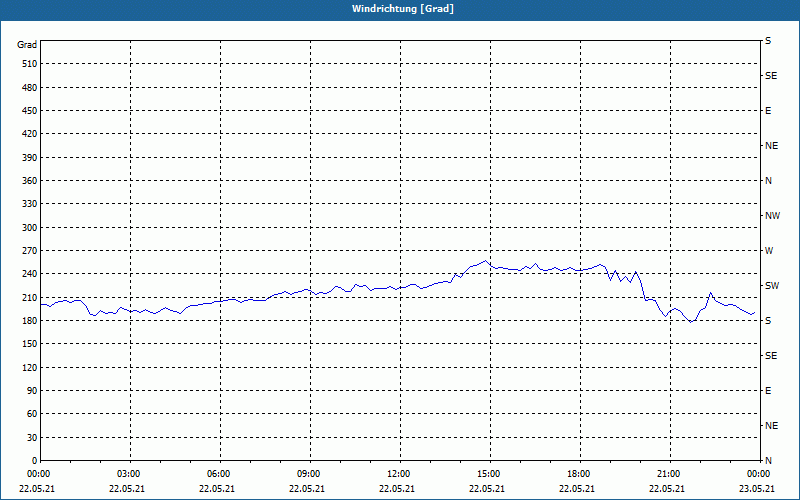Select the y-axis value 150
The image size is (800, 500).
(x=30, y=343)
